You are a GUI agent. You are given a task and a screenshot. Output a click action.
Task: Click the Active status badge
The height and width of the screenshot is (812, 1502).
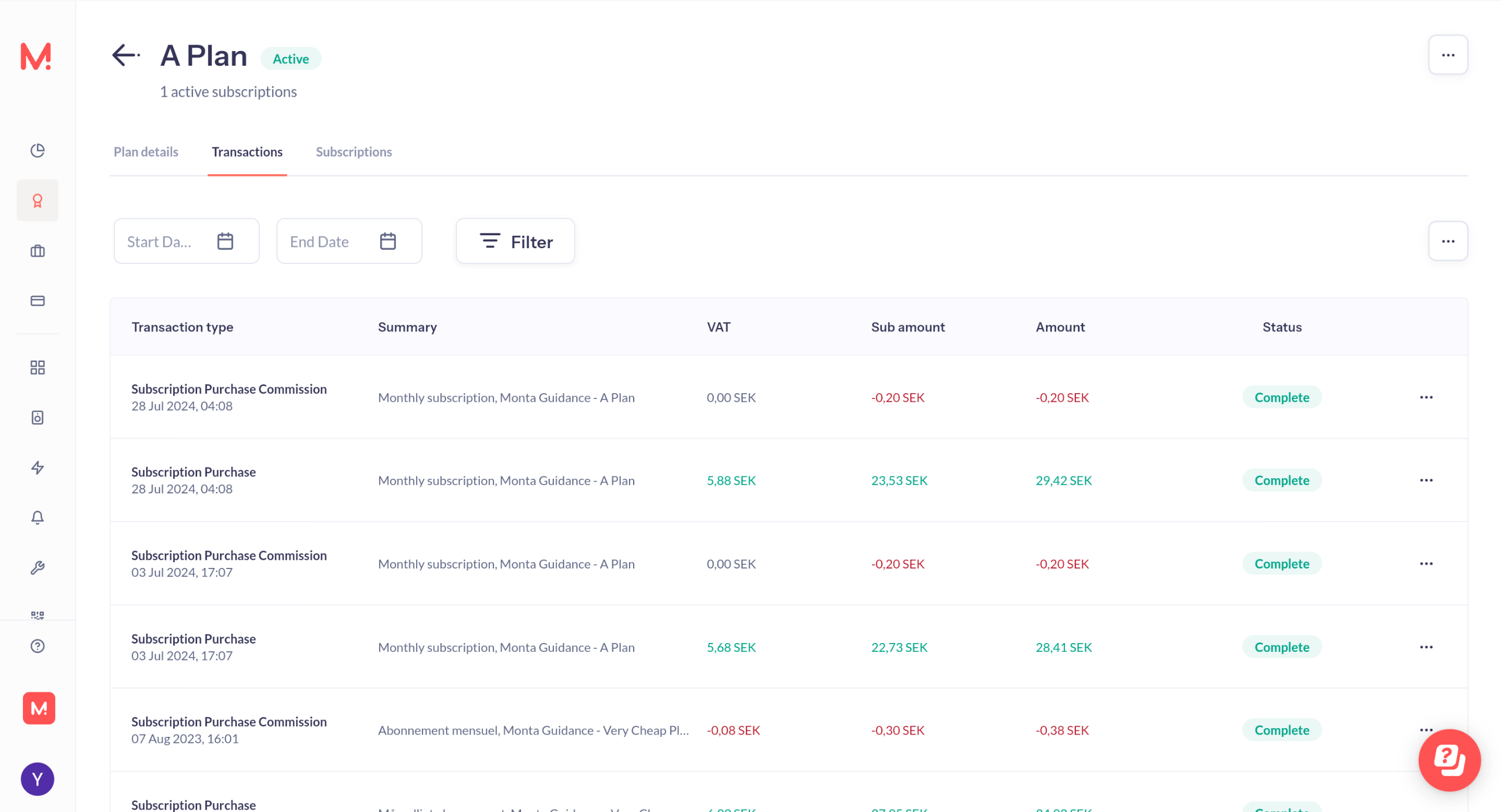[290, 59]
